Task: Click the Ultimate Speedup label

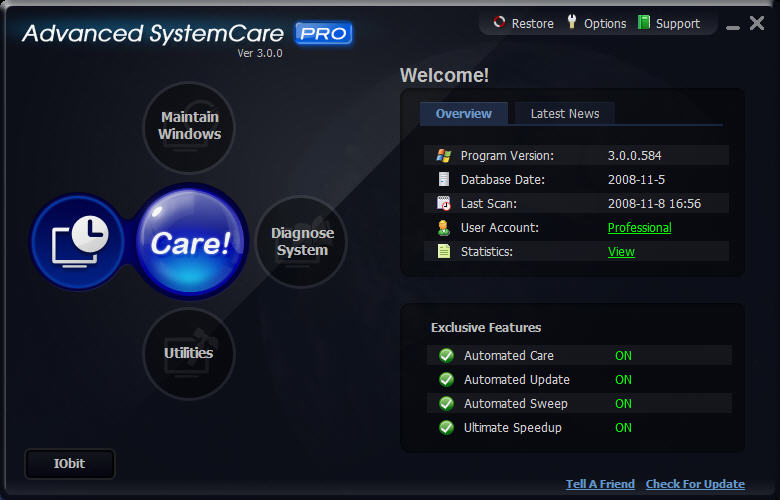Action: (x=512, y=427)
